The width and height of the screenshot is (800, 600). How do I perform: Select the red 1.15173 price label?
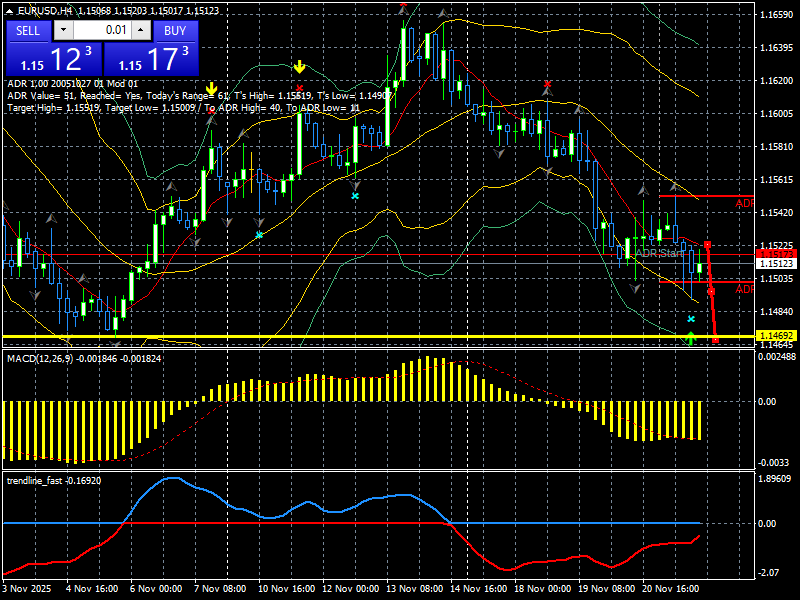(777, 254)
